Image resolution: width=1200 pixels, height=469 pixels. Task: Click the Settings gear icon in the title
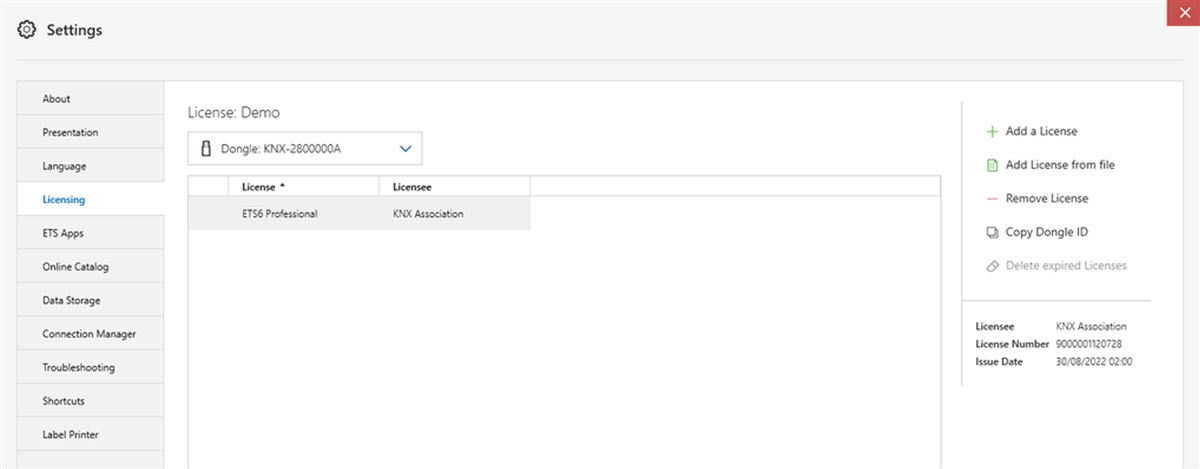click(28, 30)
